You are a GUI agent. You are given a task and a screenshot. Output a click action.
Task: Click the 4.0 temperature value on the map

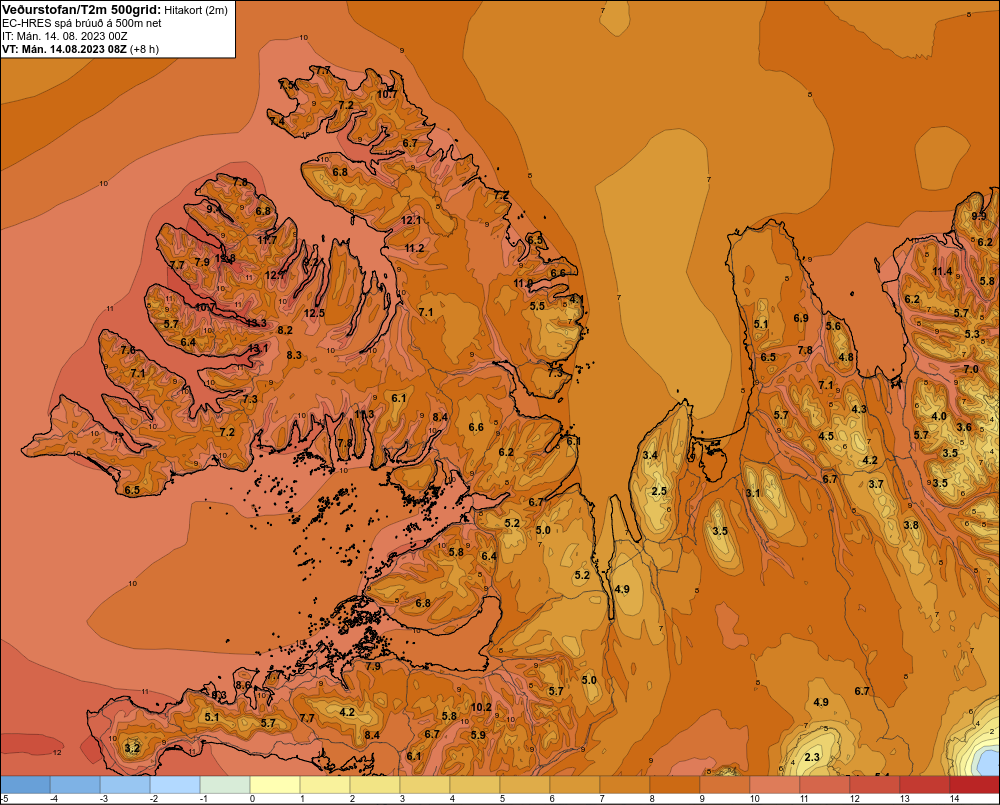point(939,417)
